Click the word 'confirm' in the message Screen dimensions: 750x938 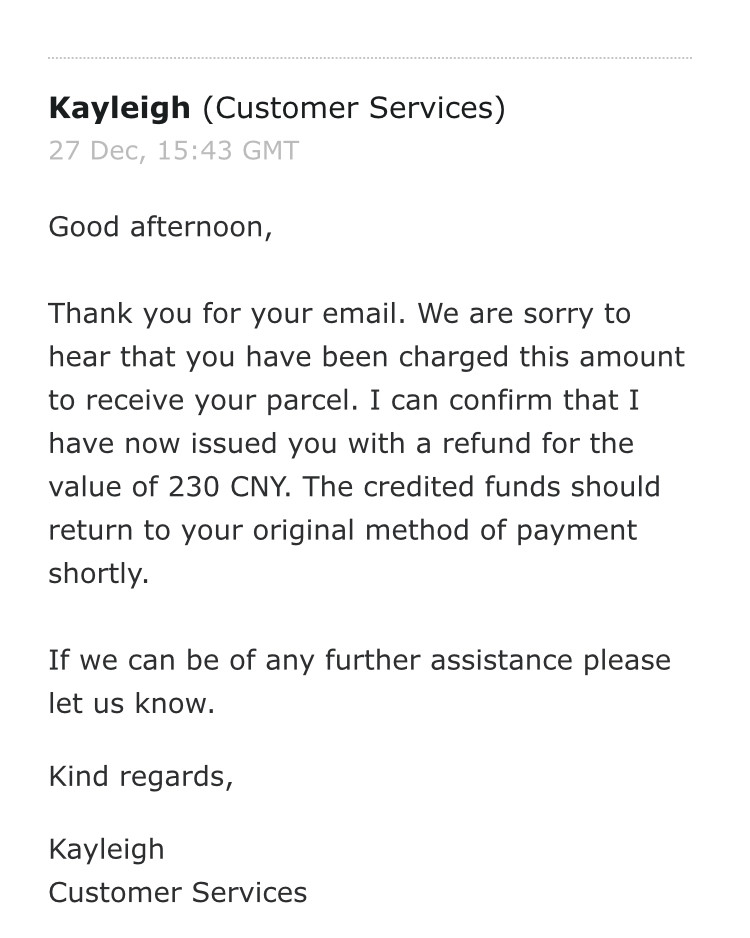pyautogui.click(x=501, y=401)
